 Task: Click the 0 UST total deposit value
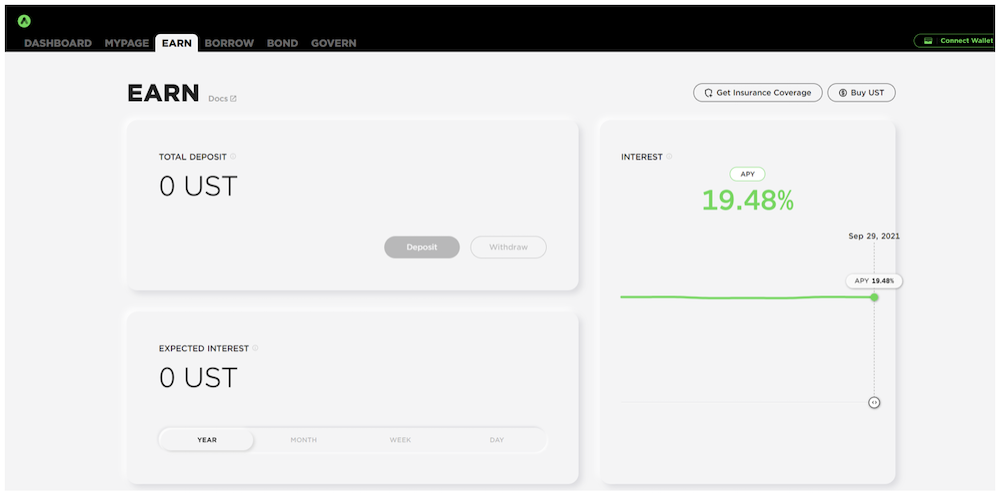tap(198, 186)
